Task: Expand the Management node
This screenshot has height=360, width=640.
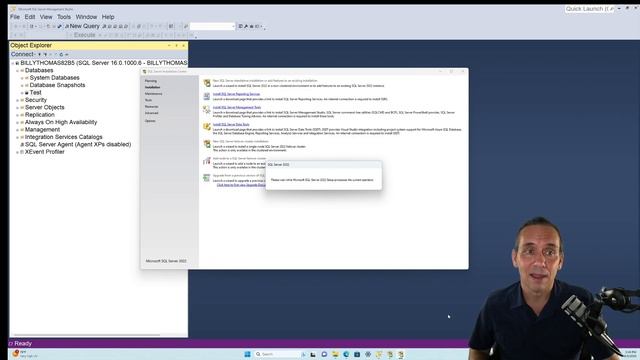Action: [18, 129]
